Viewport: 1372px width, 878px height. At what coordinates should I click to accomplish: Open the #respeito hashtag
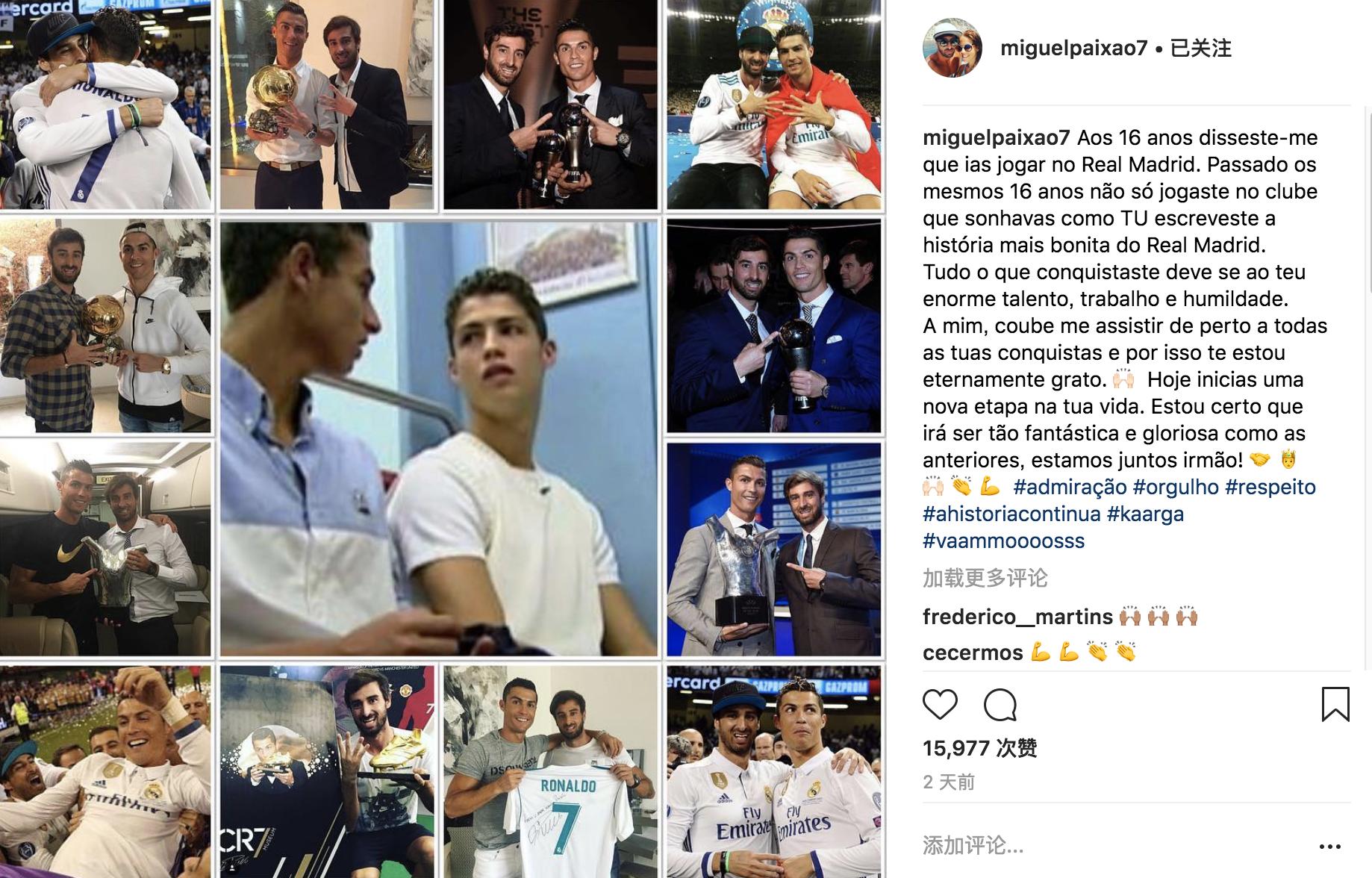click(x=1270, y=487)
